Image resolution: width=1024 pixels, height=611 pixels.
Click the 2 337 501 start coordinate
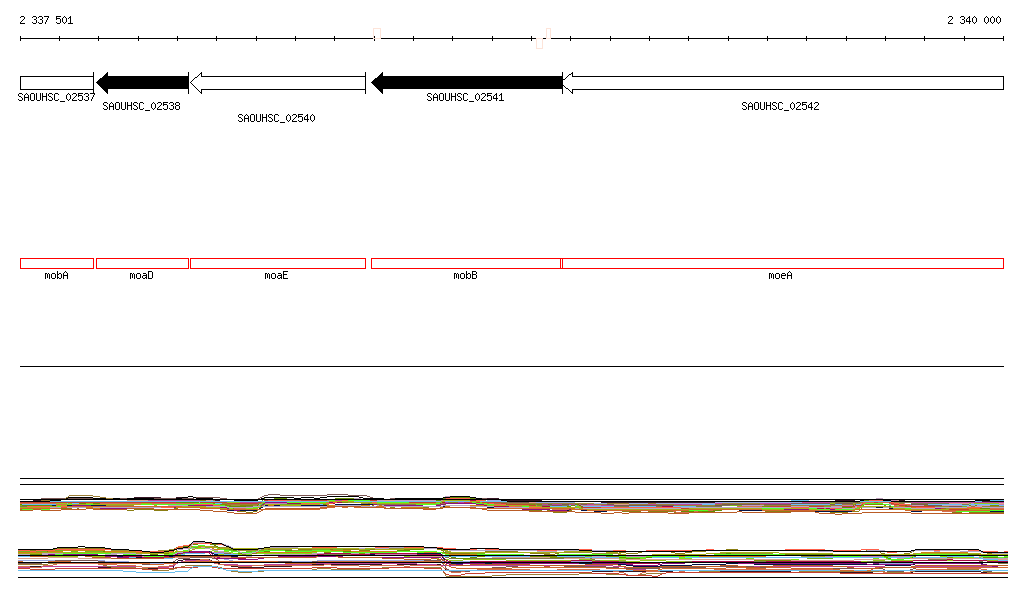(x=46, y=20)
